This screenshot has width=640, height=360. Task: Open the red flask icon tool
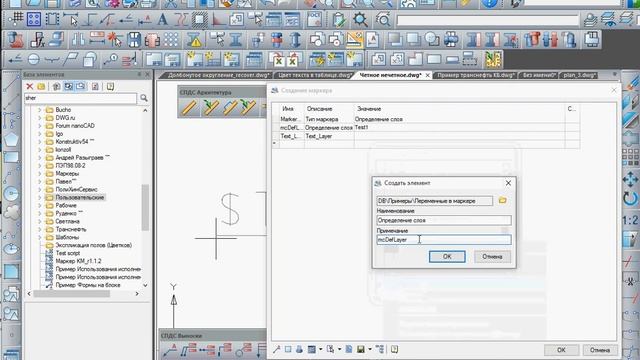click(16, 40)
